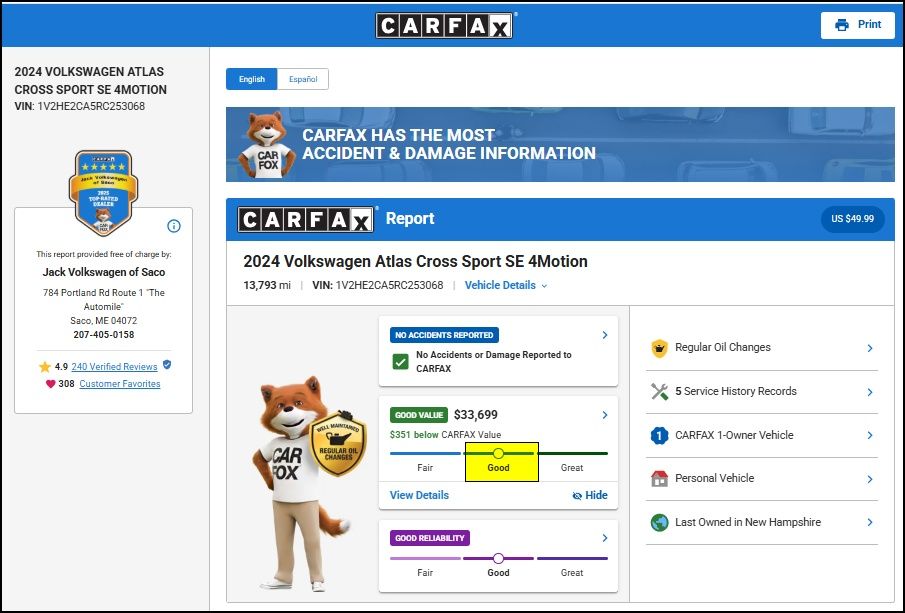Click NO ACCIDENTS REPORTED badge
This screenshot has width=905, height=613.
444,335
